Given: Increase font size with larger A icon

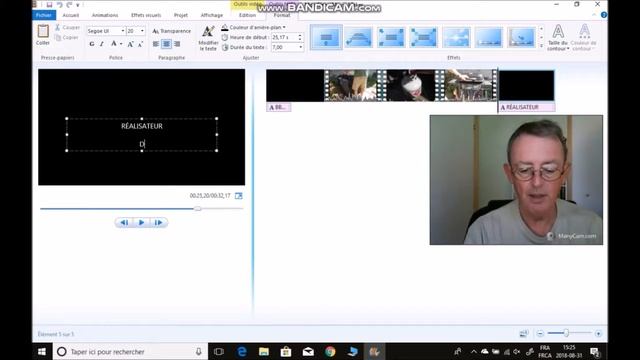Looking at the screenshot, I should [x=131, y=44].
